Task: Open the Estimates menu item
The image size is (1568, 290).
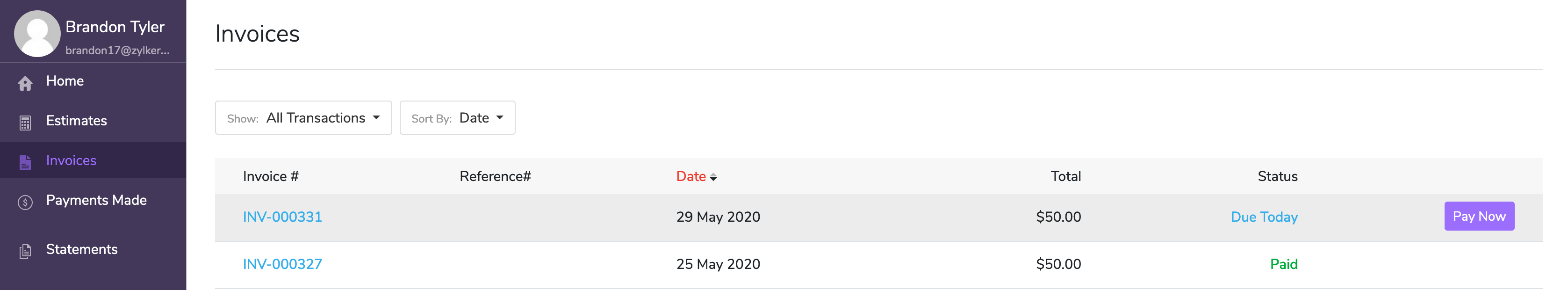Action: coord(76,121)
